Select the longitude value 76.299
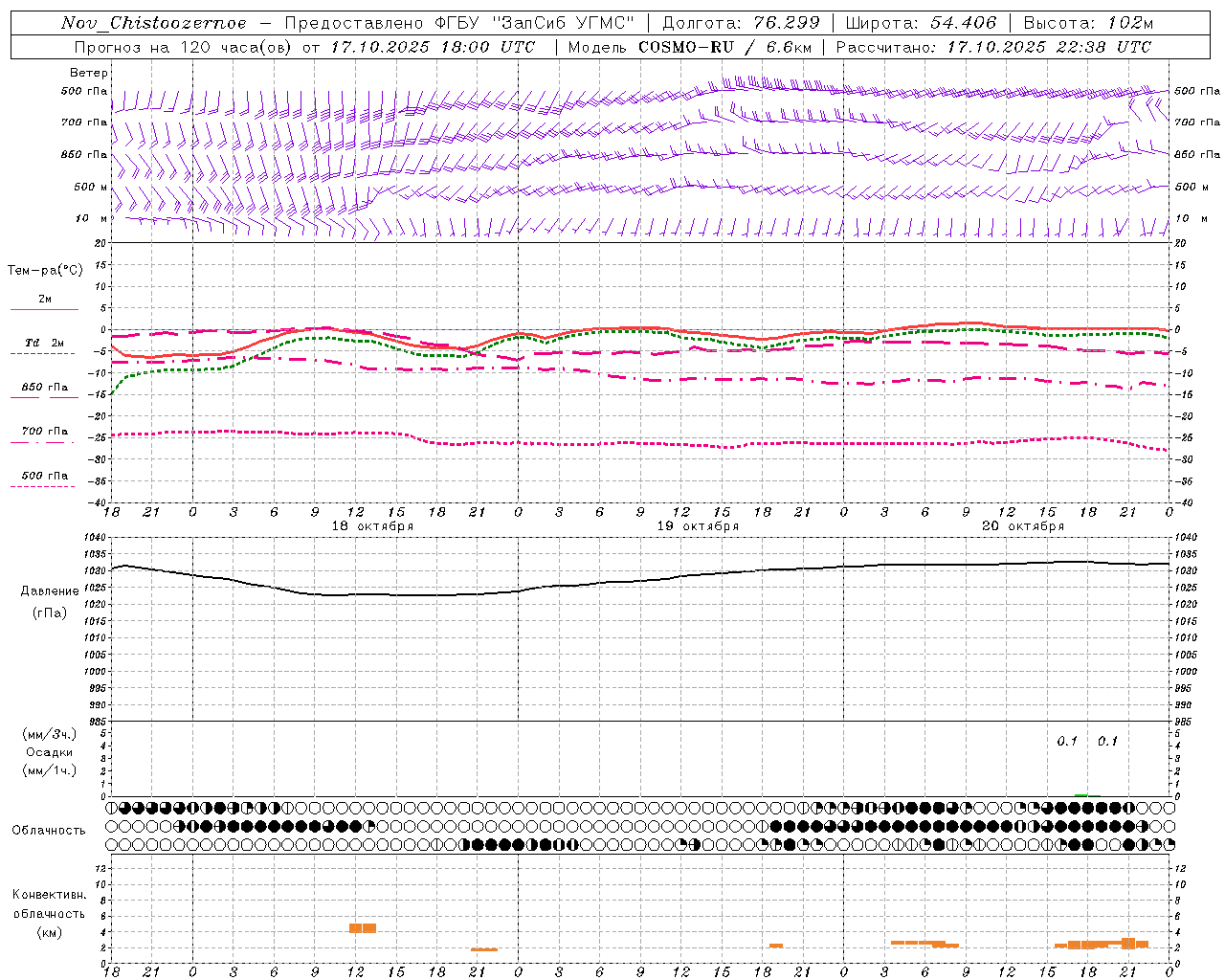 point(788,23)
